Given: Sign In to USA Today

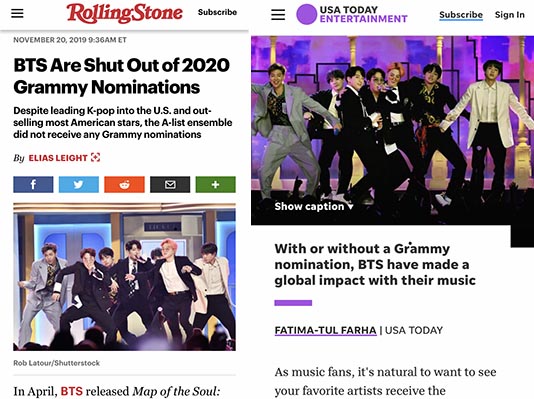Looking at the screenshot, I should click(x=509, y=15).
